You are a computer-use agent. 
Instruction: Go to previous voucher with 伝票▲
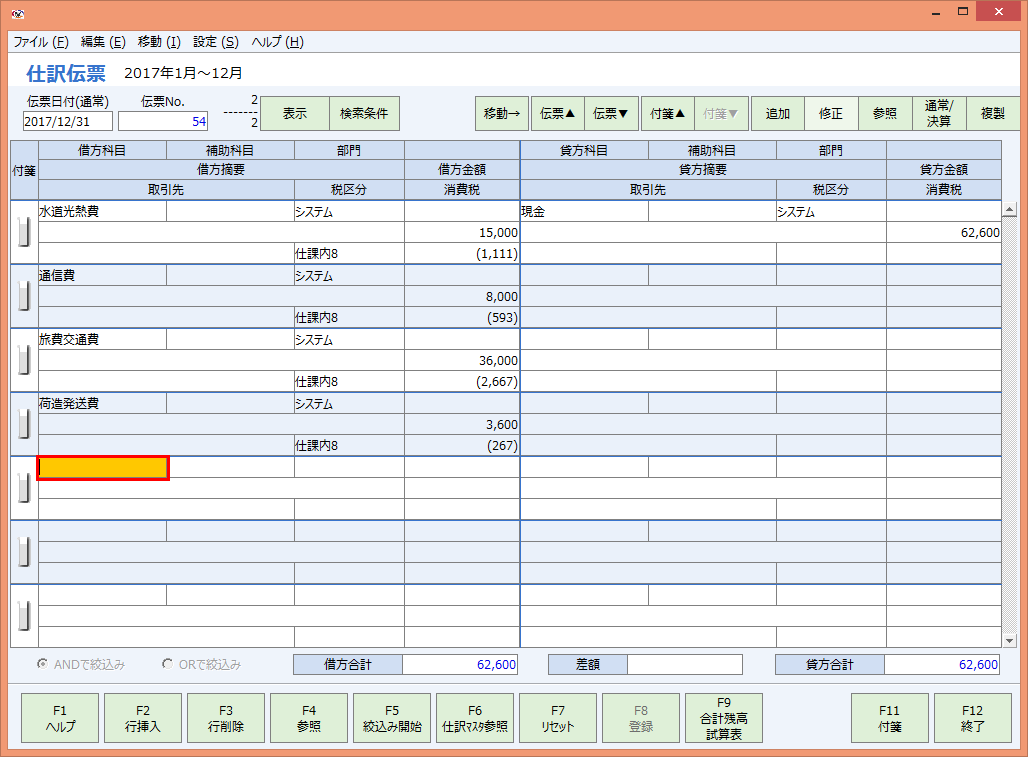coord(556,113)
